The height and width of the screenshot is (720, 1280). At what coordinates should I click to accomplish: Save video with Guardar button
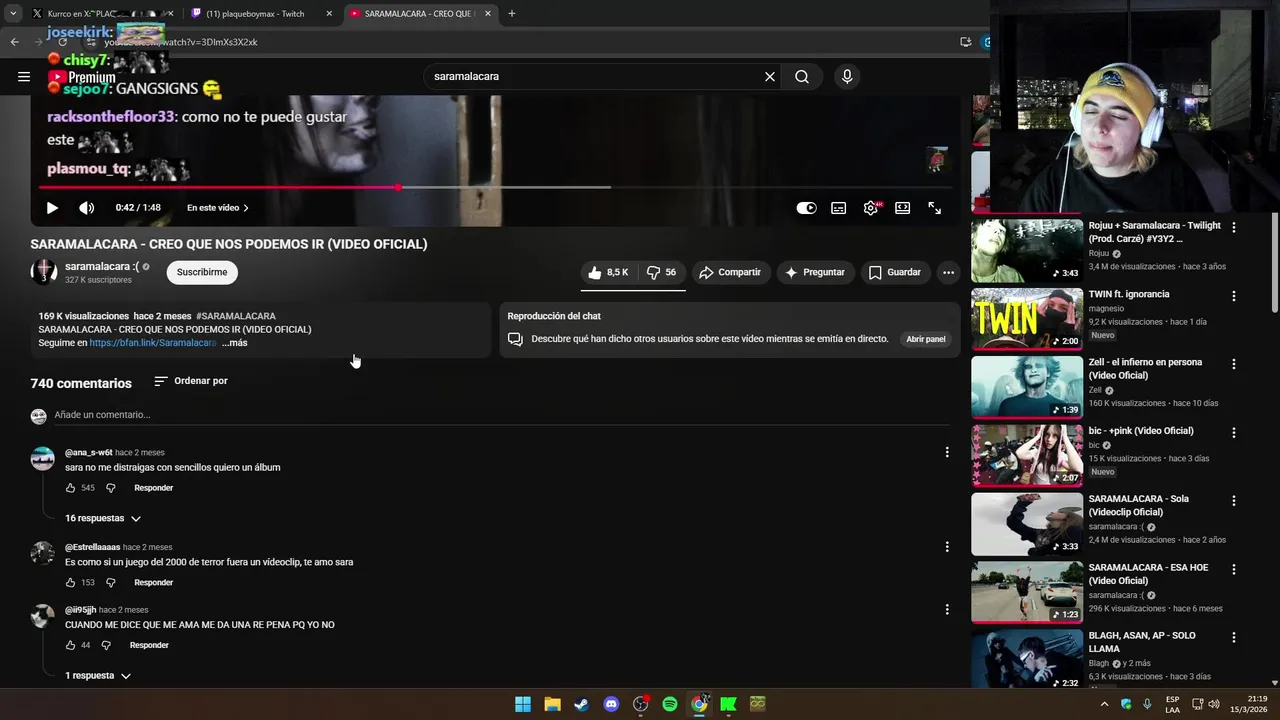point(895,272)
